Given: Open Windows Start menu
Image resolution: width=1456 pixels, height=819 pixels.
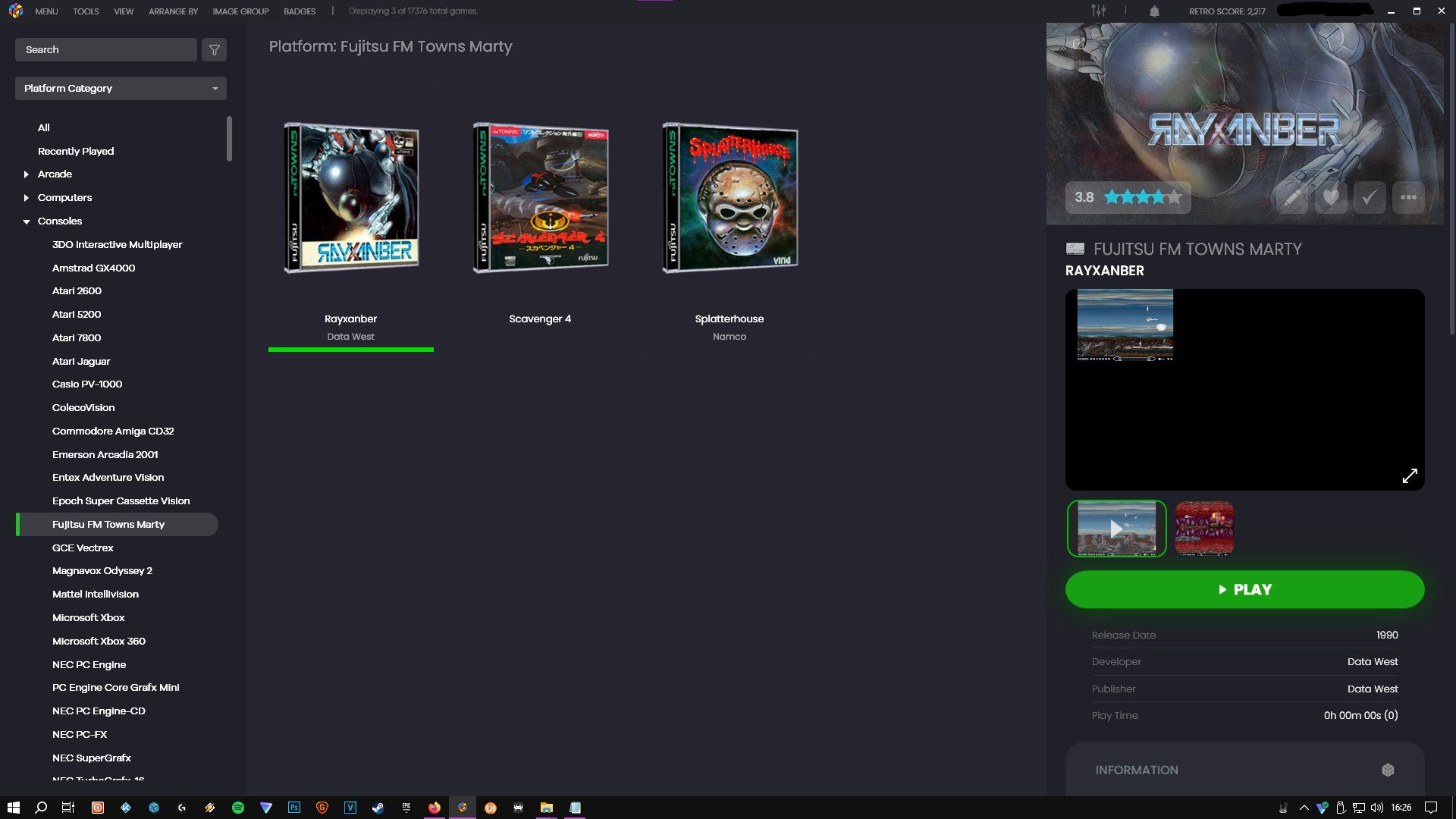Looking at the screenshot, I should [13, 808].
